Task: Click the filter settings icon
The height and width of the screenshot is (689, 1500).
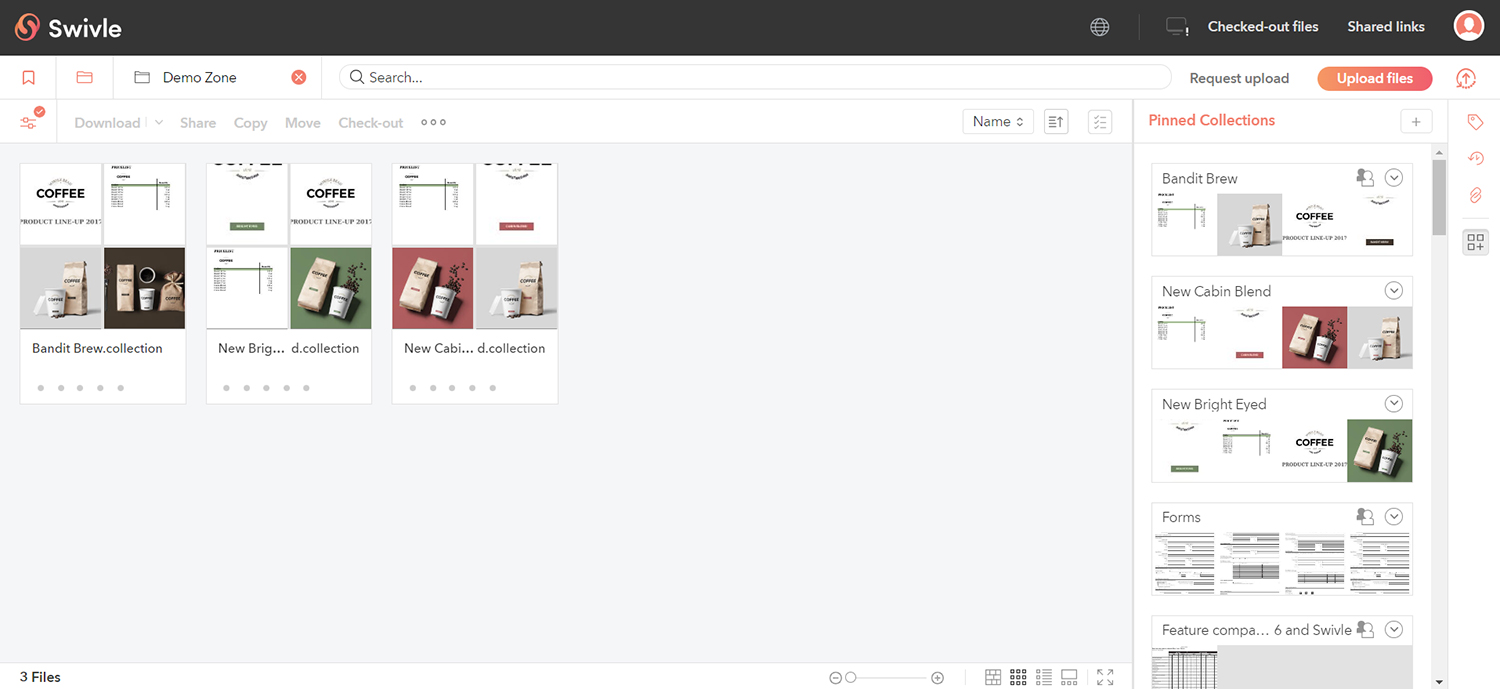Action: [x=28, y=122]
